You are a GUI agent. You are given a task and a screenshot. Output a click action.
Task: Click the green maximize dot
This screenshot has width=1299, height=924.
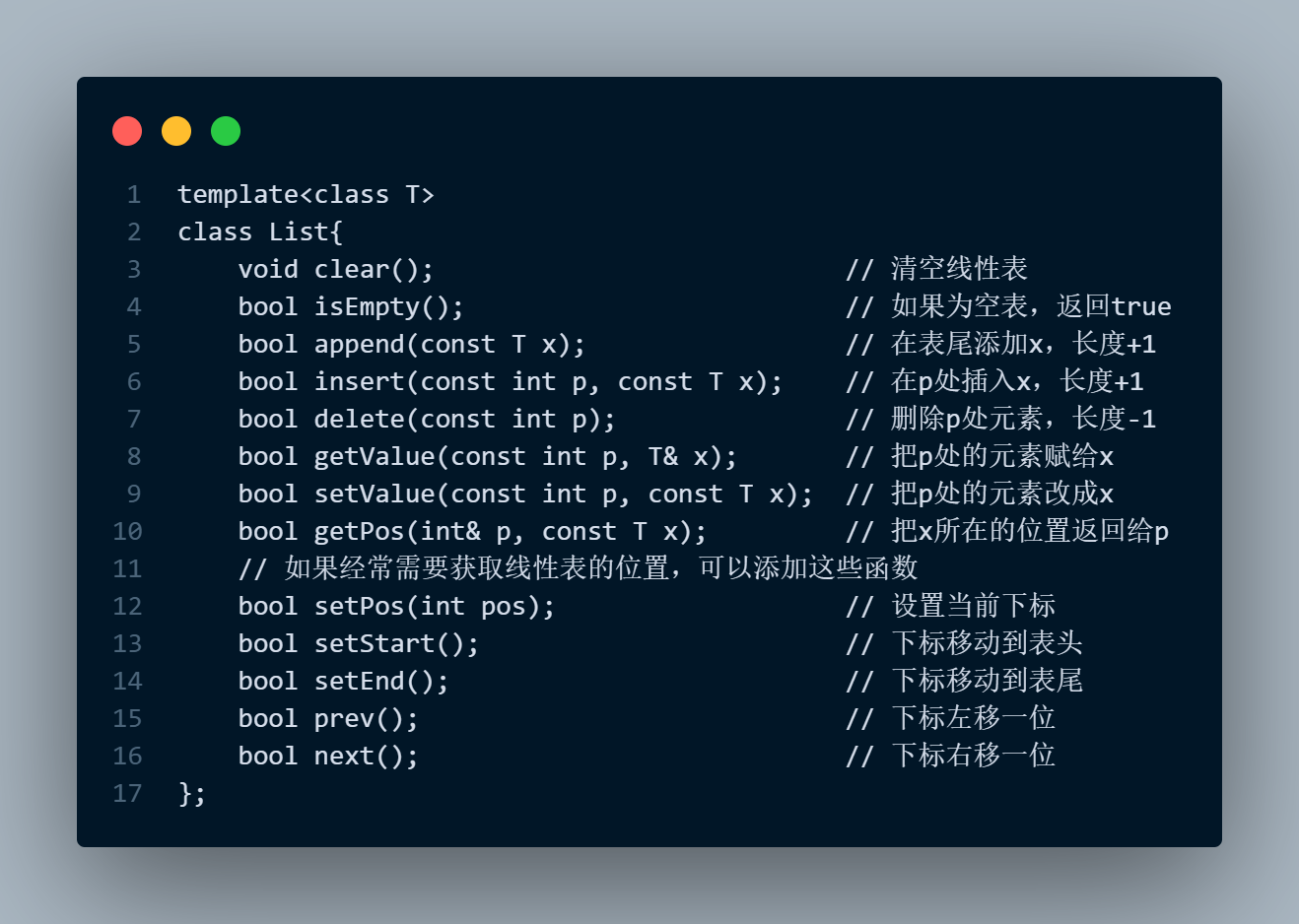[x=226, y=131]
